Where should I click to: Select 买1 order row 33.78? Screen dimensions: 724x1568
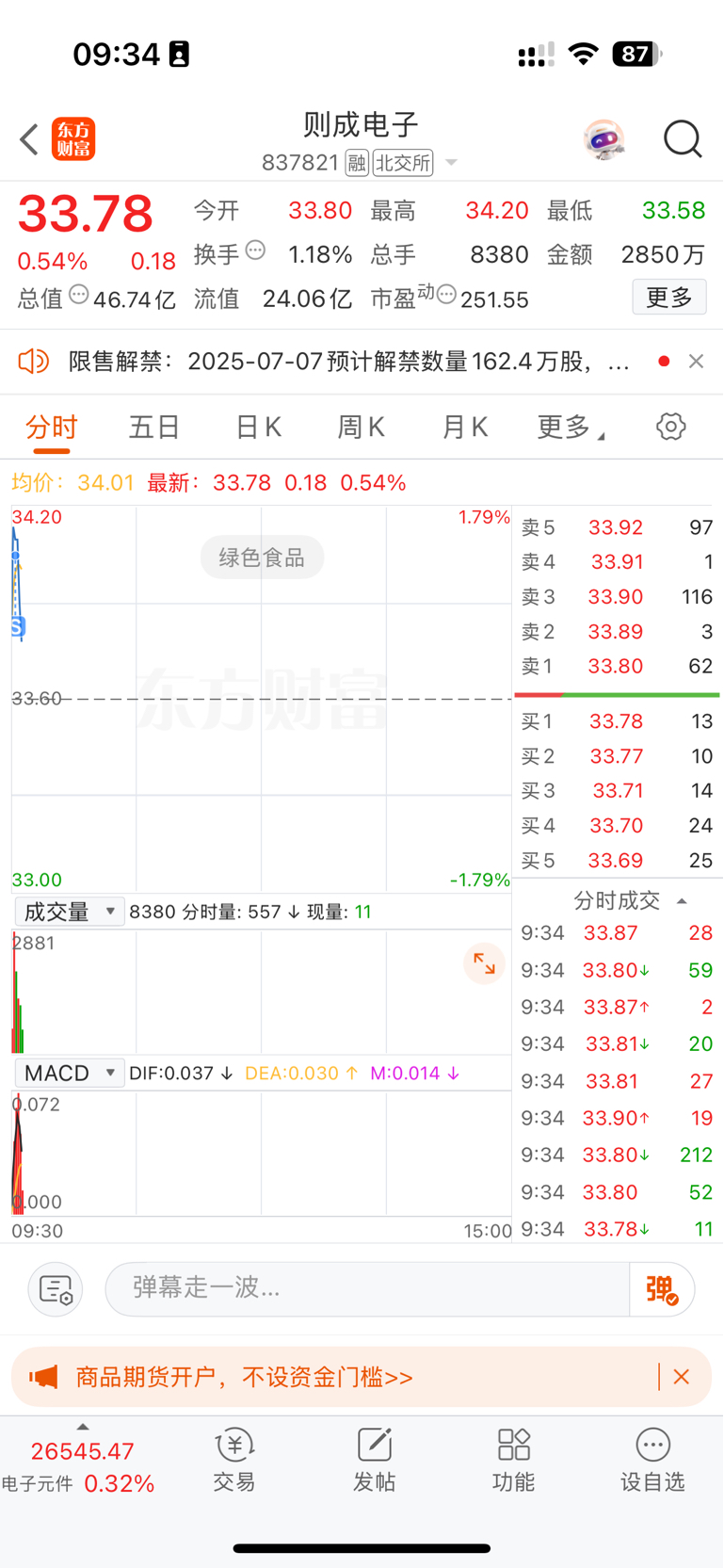(618, 721)
